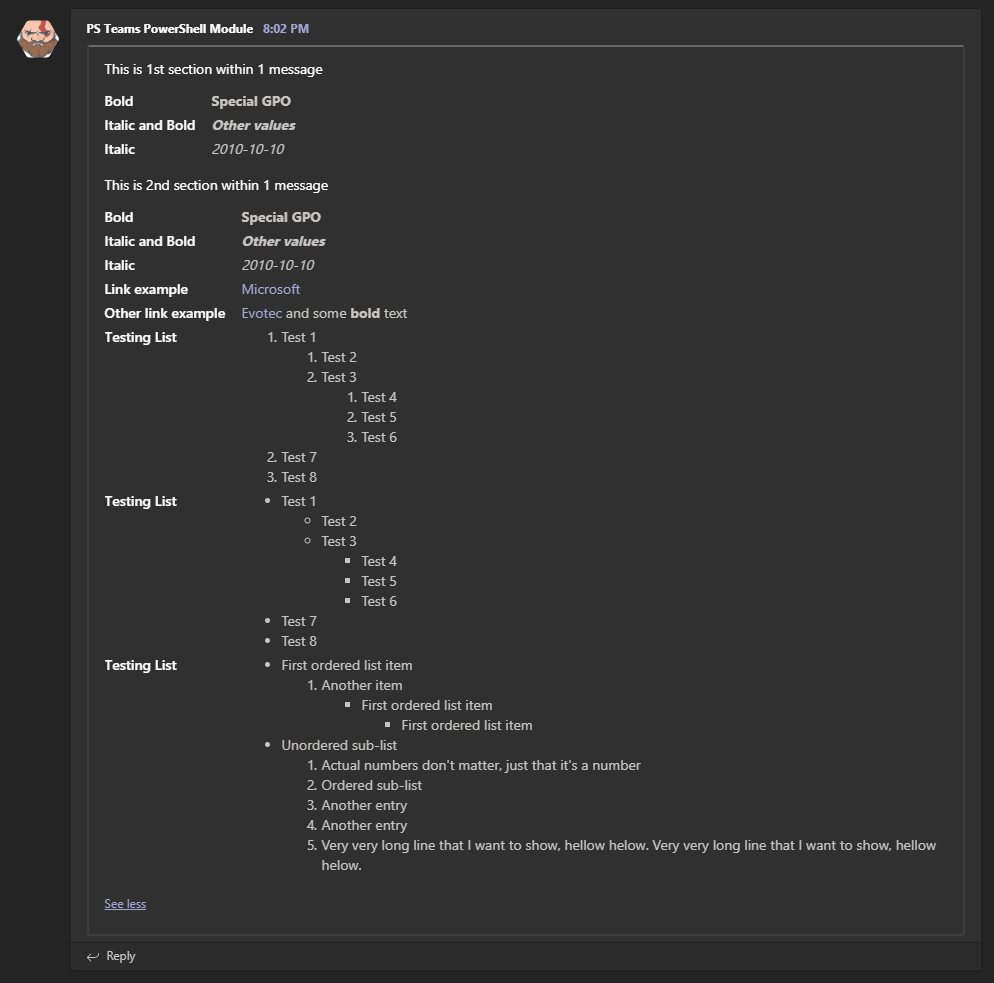Click the '1st section within 1 message' heading
994x983 pixels.
[213, 69]
